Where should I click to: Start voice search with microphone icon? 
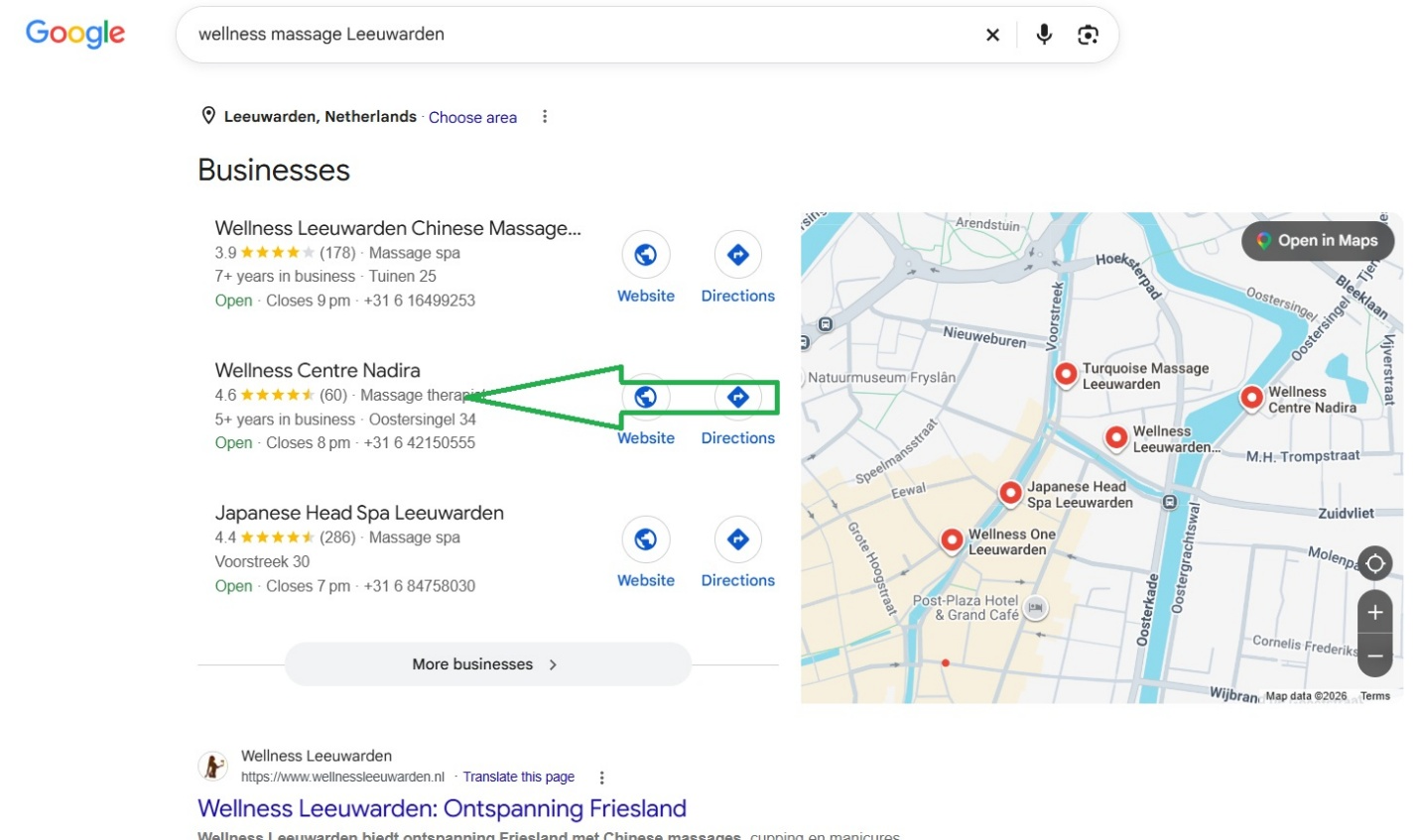[1044, 35]
